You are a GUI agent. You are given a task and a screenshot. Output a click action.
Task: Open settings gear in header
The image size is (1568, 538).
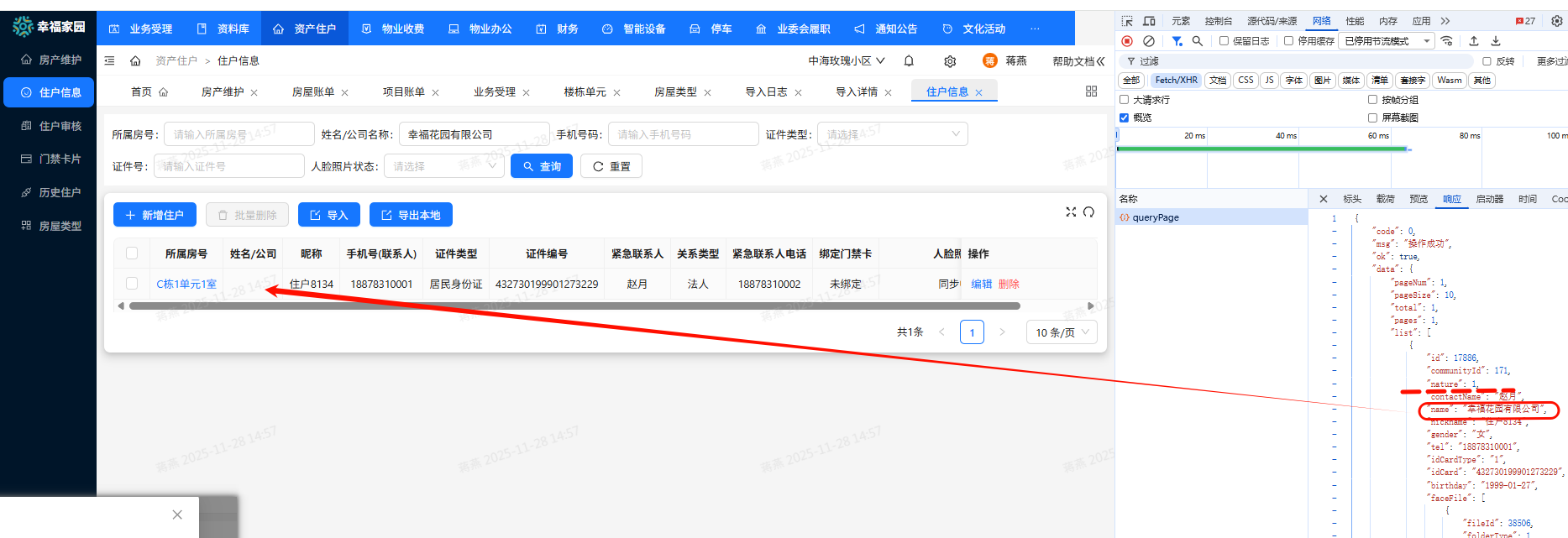(950, 61)
